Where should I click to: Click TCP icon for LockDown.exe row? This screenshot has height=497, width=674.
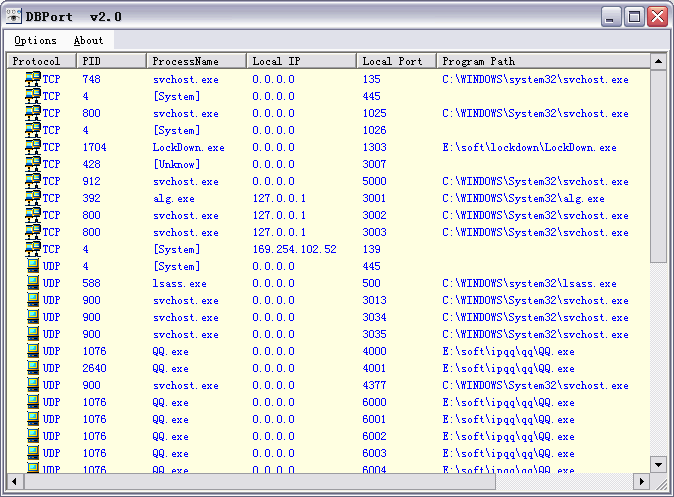(x=33, y=147)
